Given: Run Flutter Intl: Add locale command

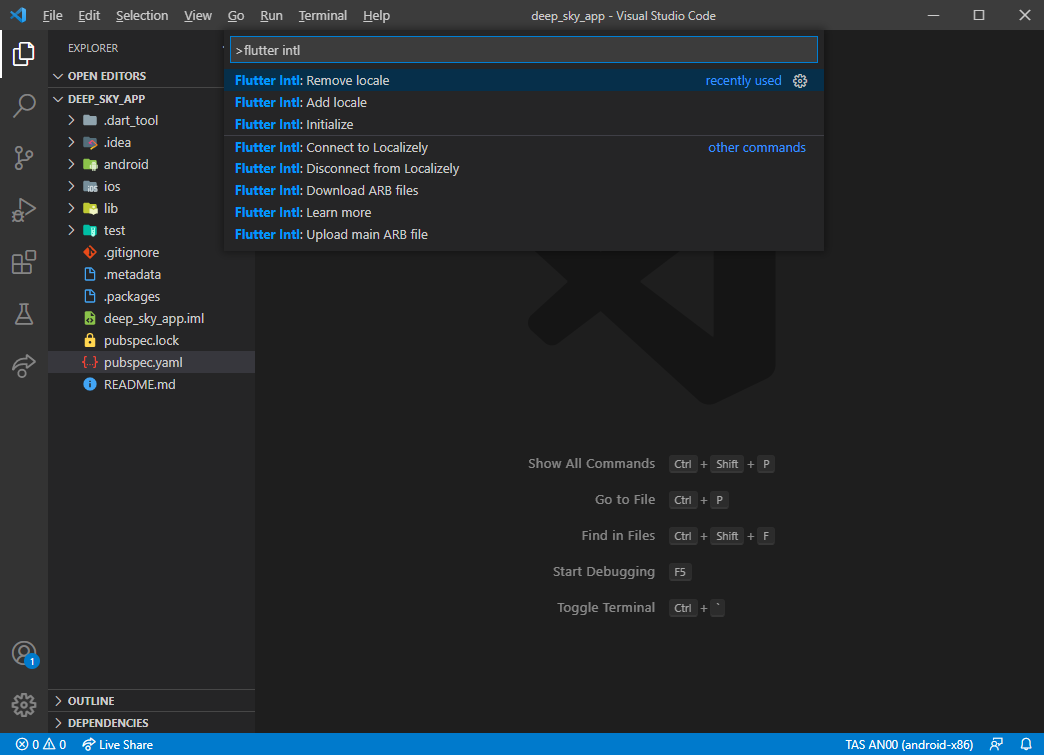Looking at the screenshot, I should (523, 103).
